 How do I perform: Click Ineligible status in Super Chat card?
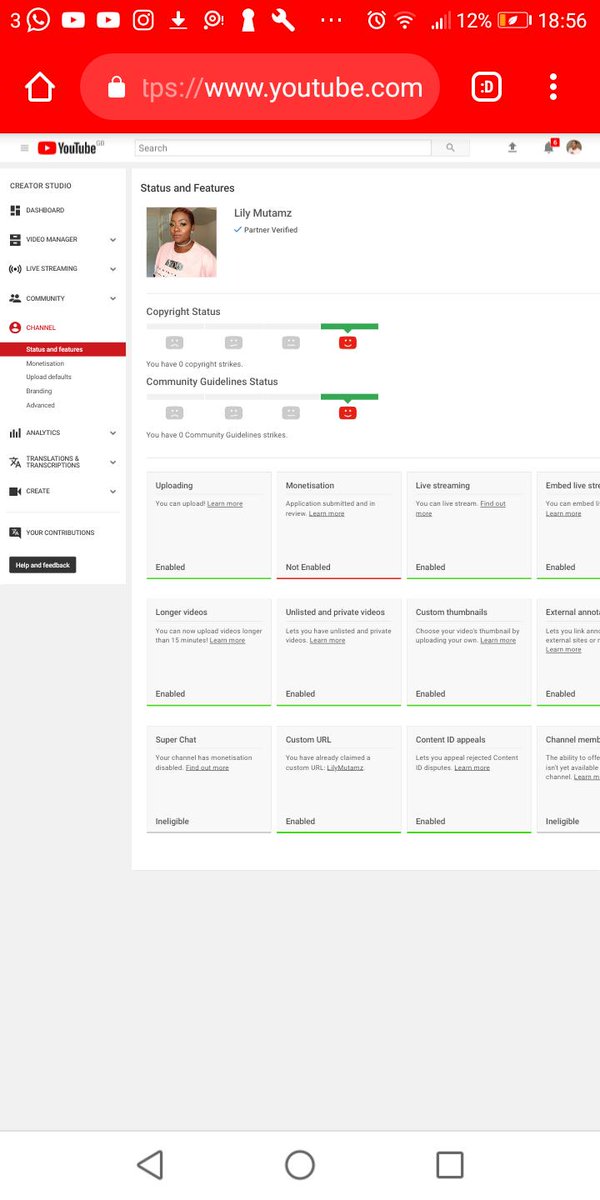172,821
